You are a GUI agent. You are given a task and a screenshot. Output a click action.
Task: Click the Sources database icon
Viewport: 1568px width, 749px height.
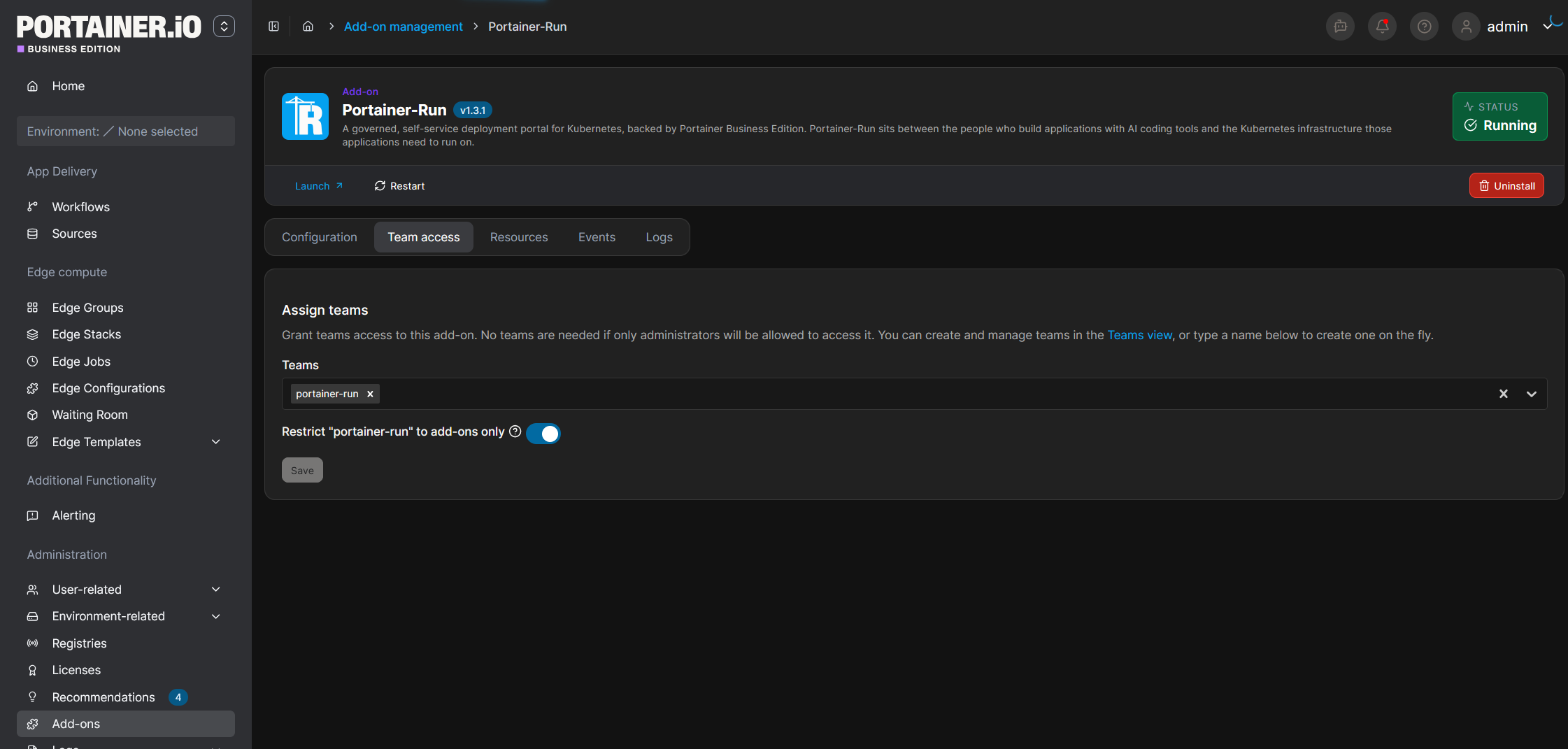tap(32, 234)
